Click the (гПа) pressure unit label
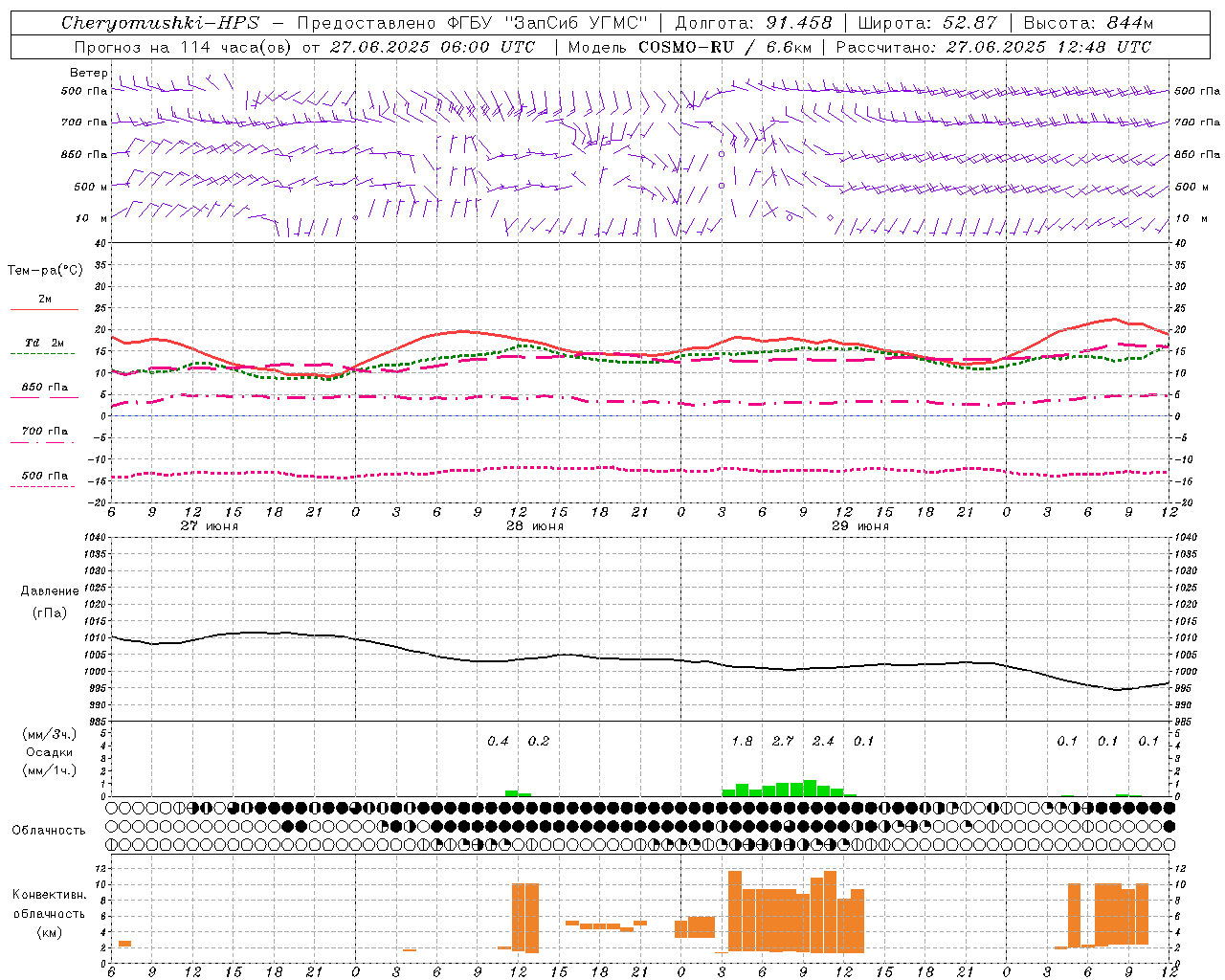This screenshot has width=1225, height=980. pos(50,612)
